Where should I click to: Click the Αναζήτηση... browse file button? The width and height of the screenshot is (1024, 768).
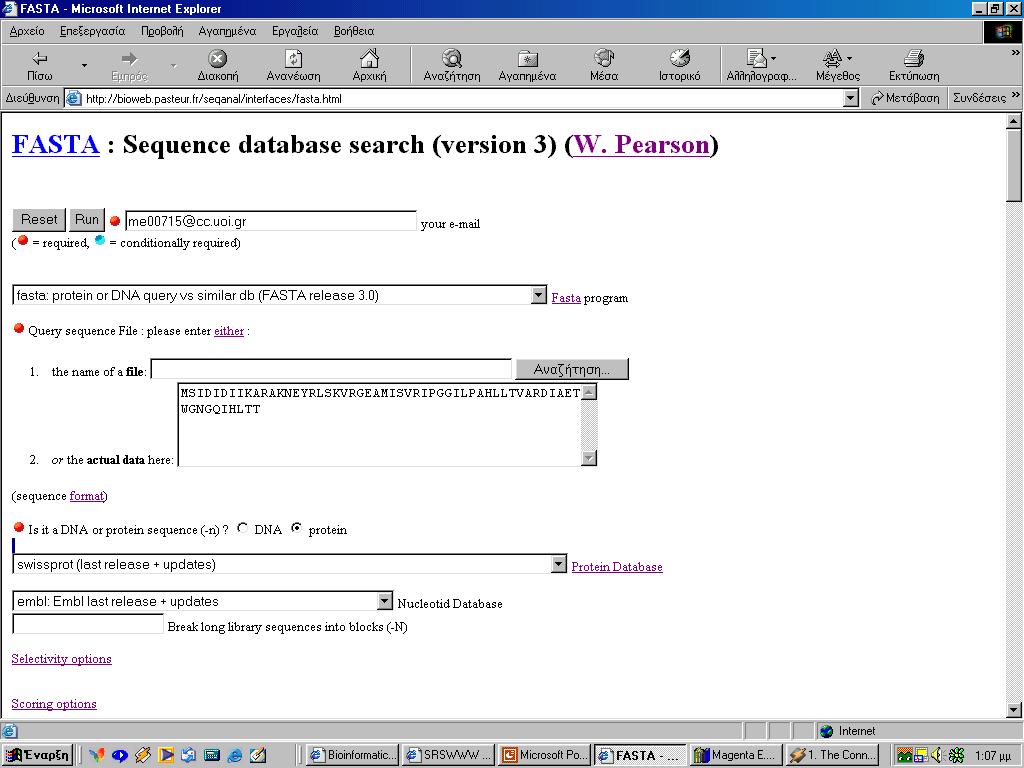(x=572, y=369)
